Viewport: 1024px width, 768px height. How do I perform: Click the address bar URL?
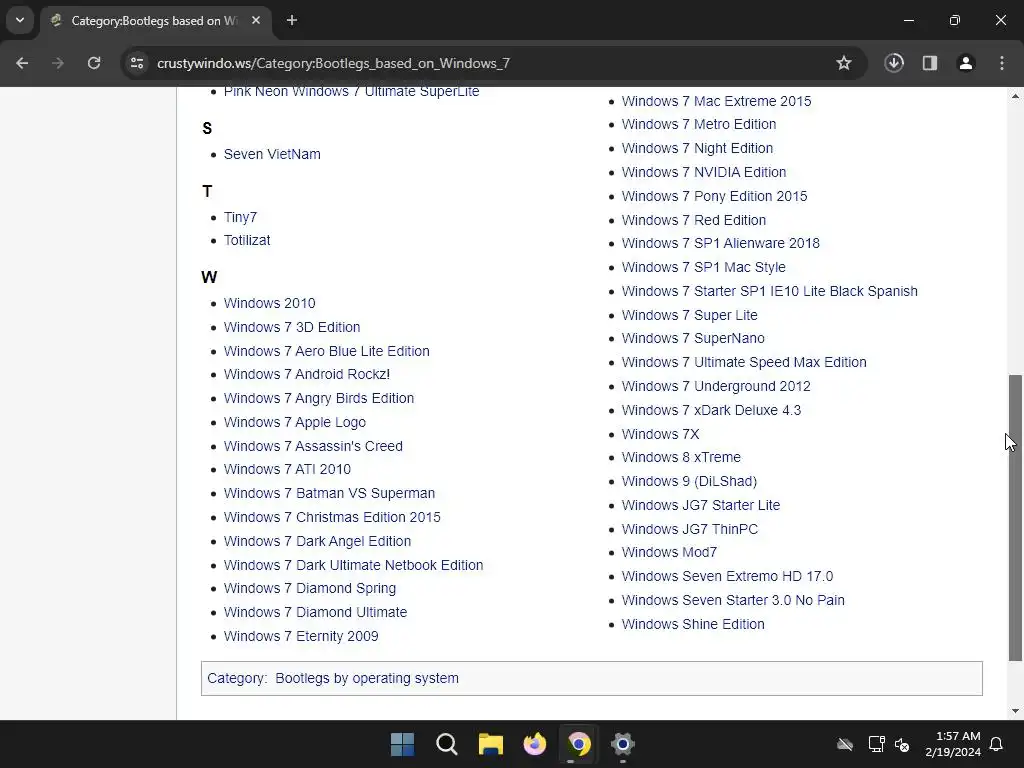334,63
